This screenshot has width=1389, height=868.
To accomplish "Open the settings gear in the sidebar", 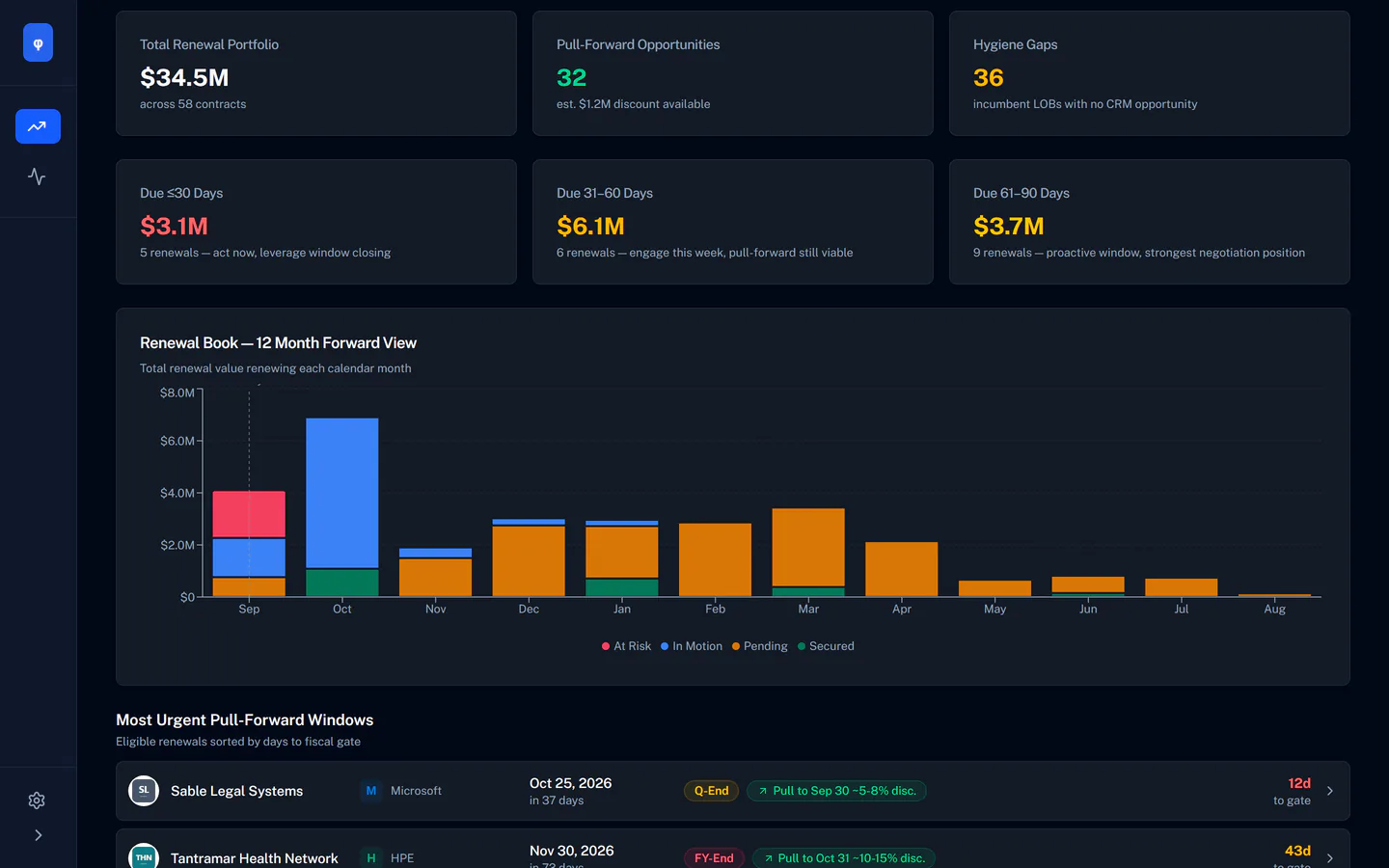I will coord(38,800).
